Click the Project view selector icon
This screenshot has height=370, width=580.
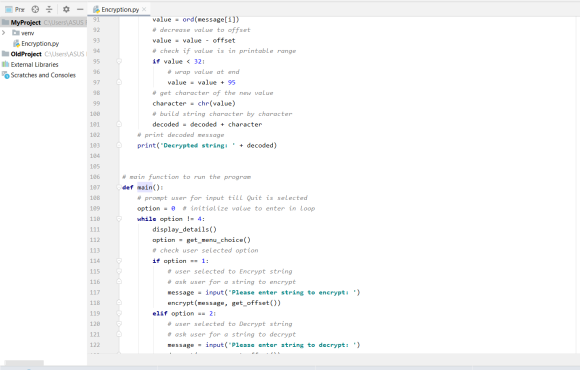pyautogui.click(x=9, y=9)
